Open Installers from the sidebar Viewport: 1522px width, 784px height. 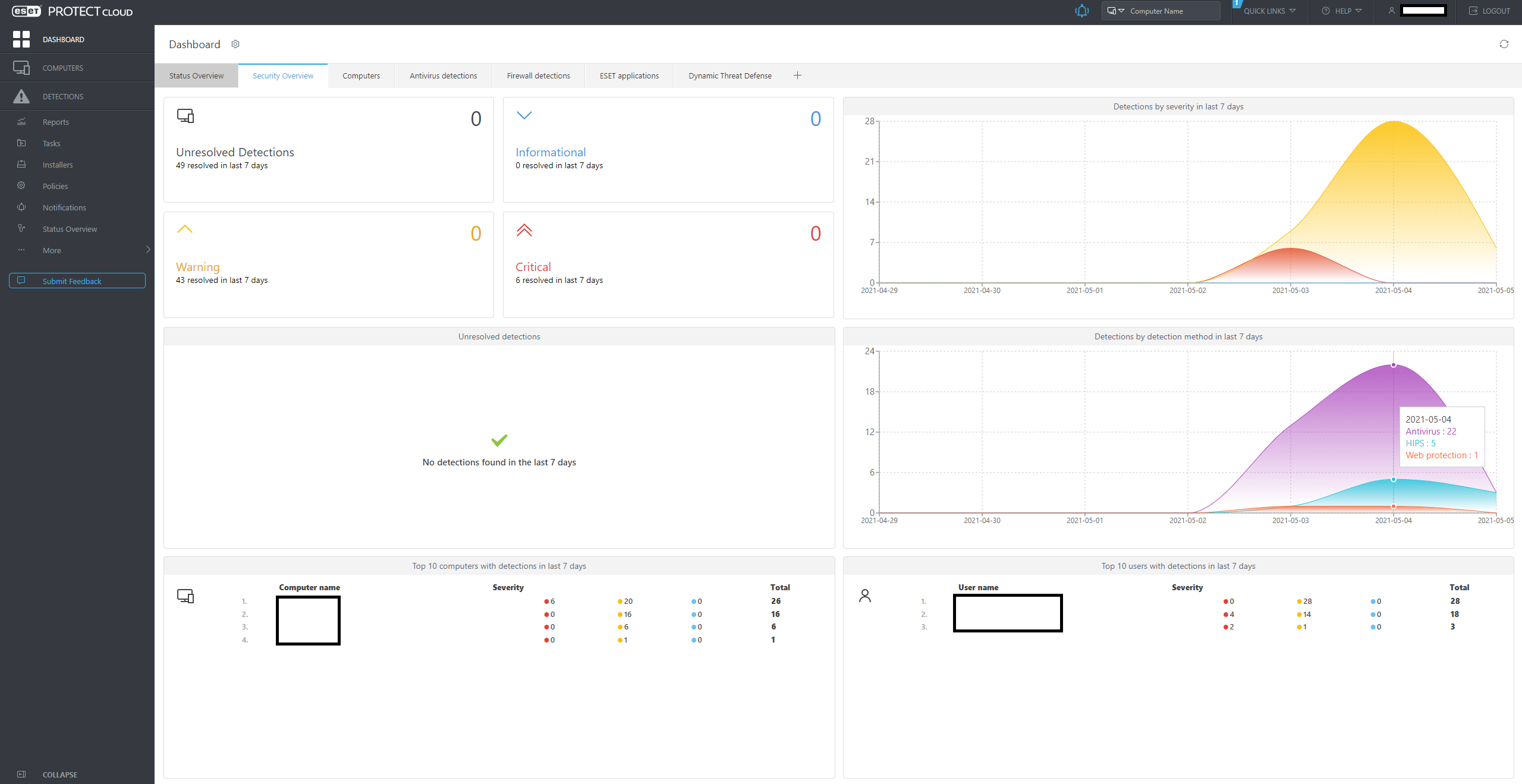(58, 165)
